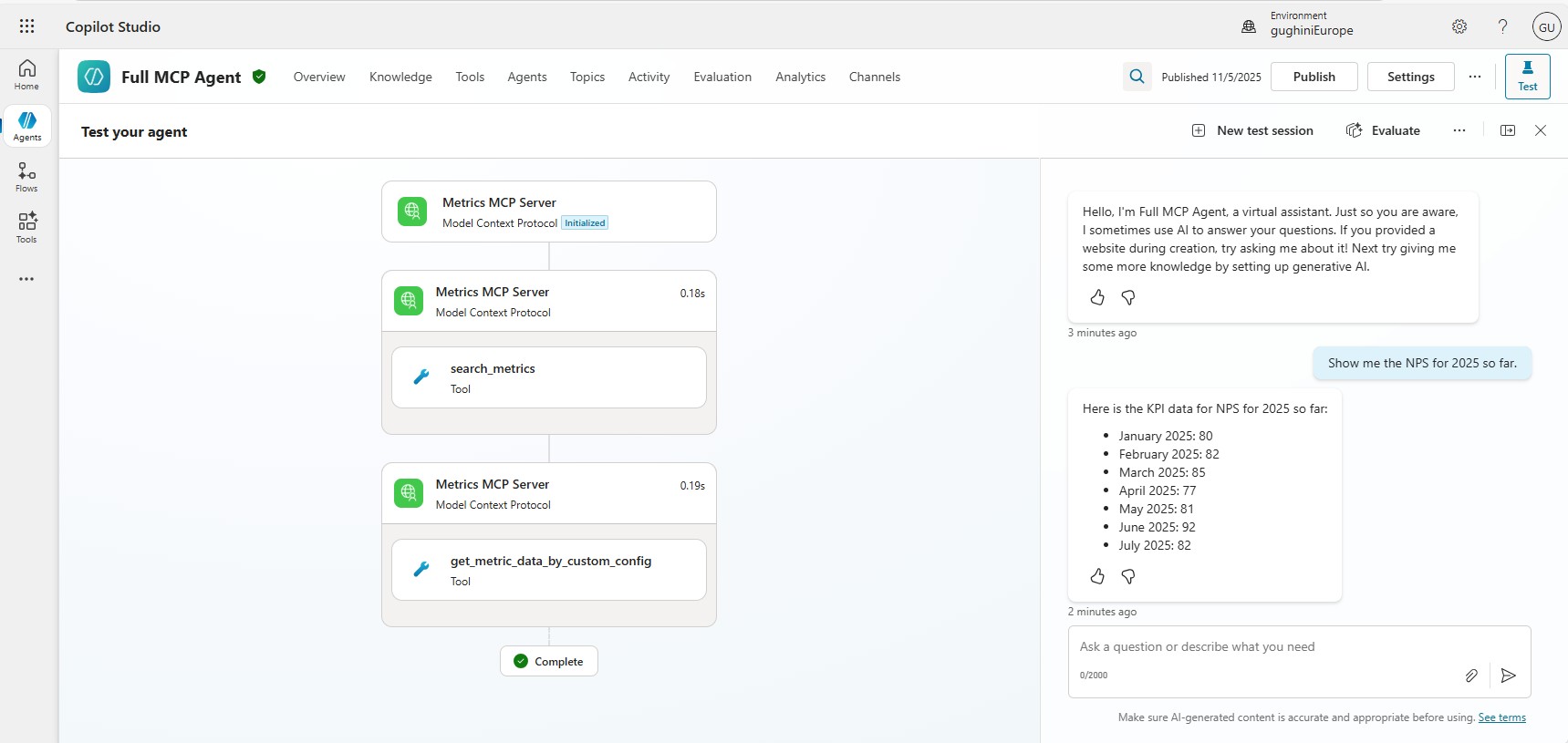This screenshot has height=743, width=1568.
Task: Open the See terms link
Action: pyautogui.click(x=1501, y=717)
